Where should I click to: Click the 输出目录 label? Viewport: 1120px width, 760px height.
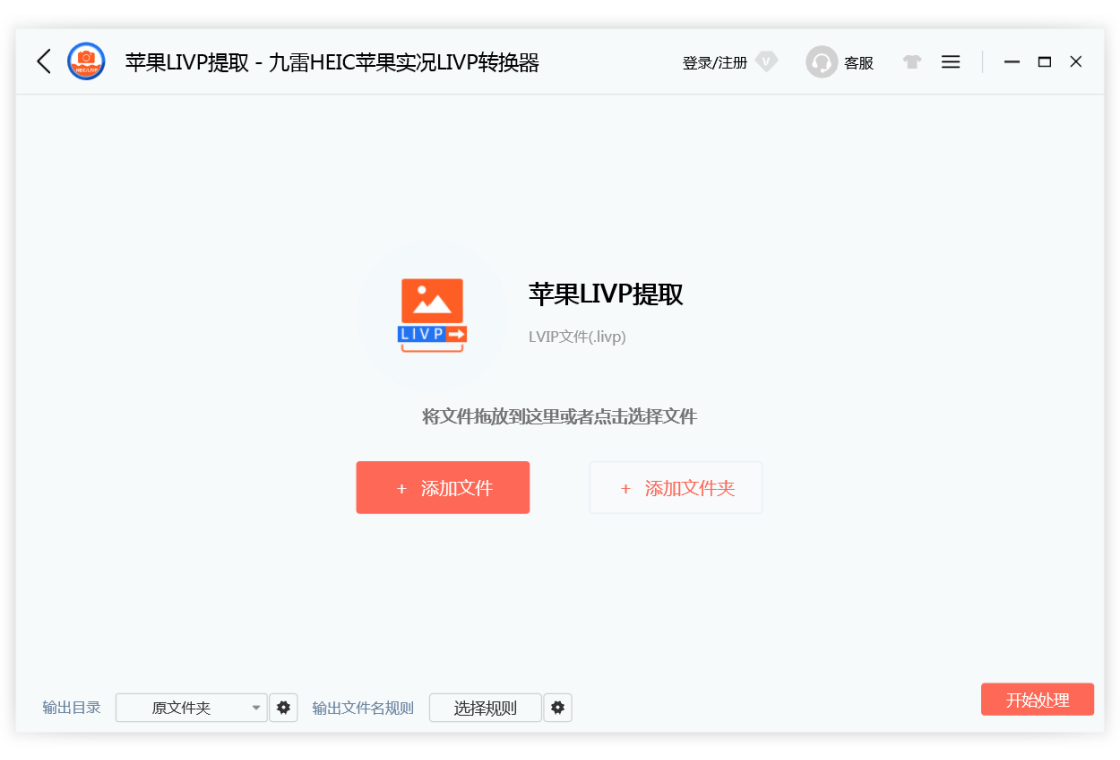71,708
